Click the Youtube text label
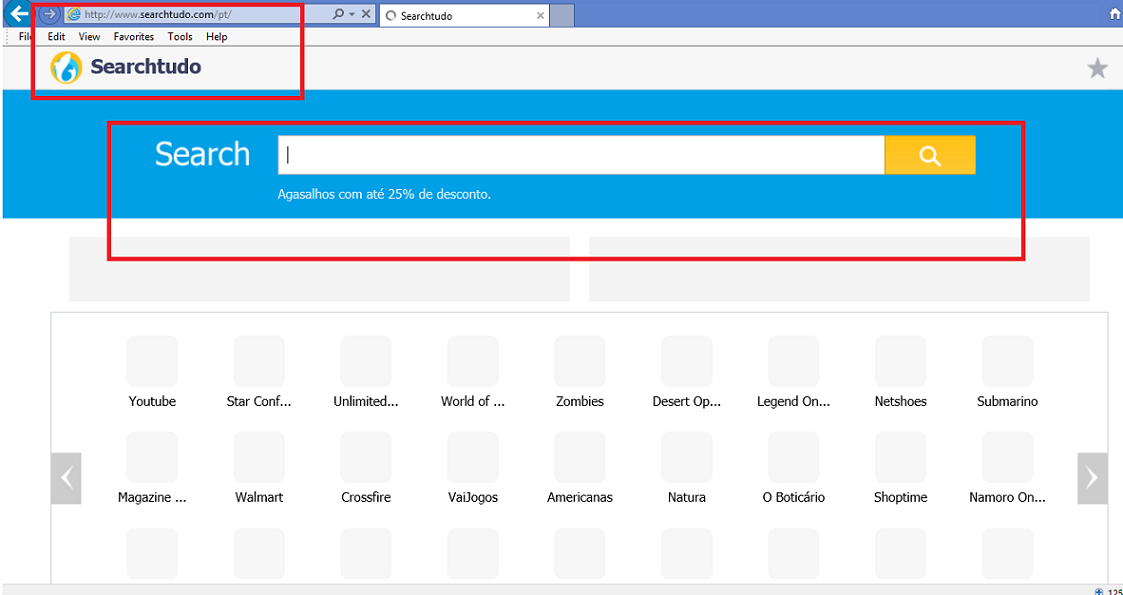 pos(152,401)
